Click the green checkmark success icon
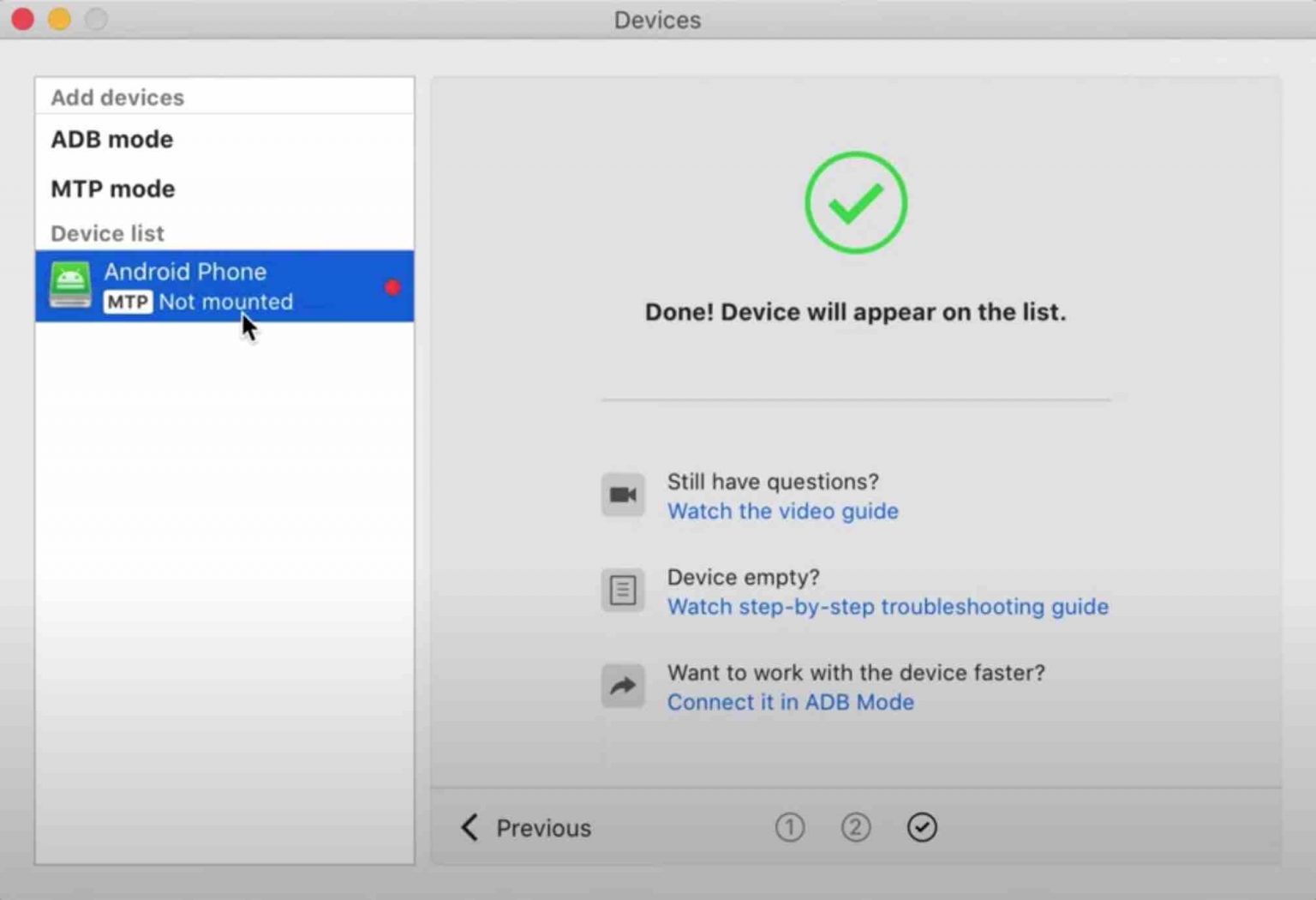The image size is (1316, 900). coord(854,202)
